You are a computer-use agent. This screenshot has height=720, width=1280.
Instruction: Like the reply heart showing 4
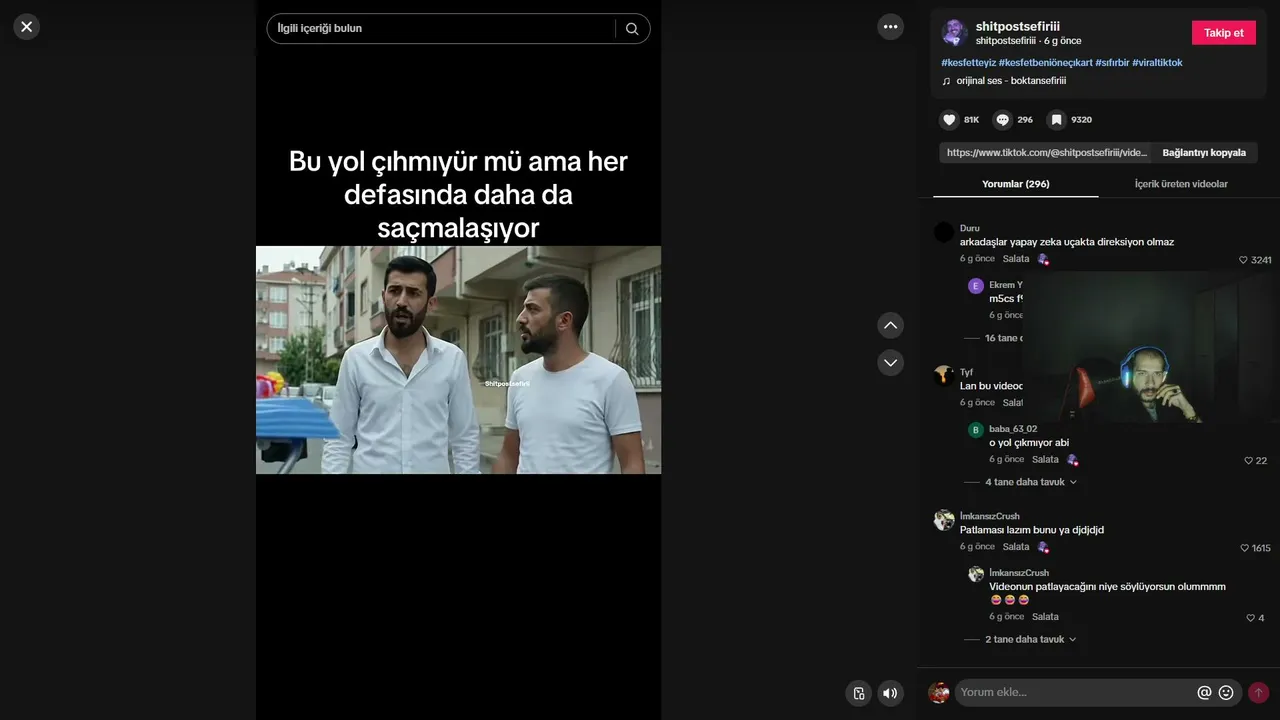click(1250, 618)
